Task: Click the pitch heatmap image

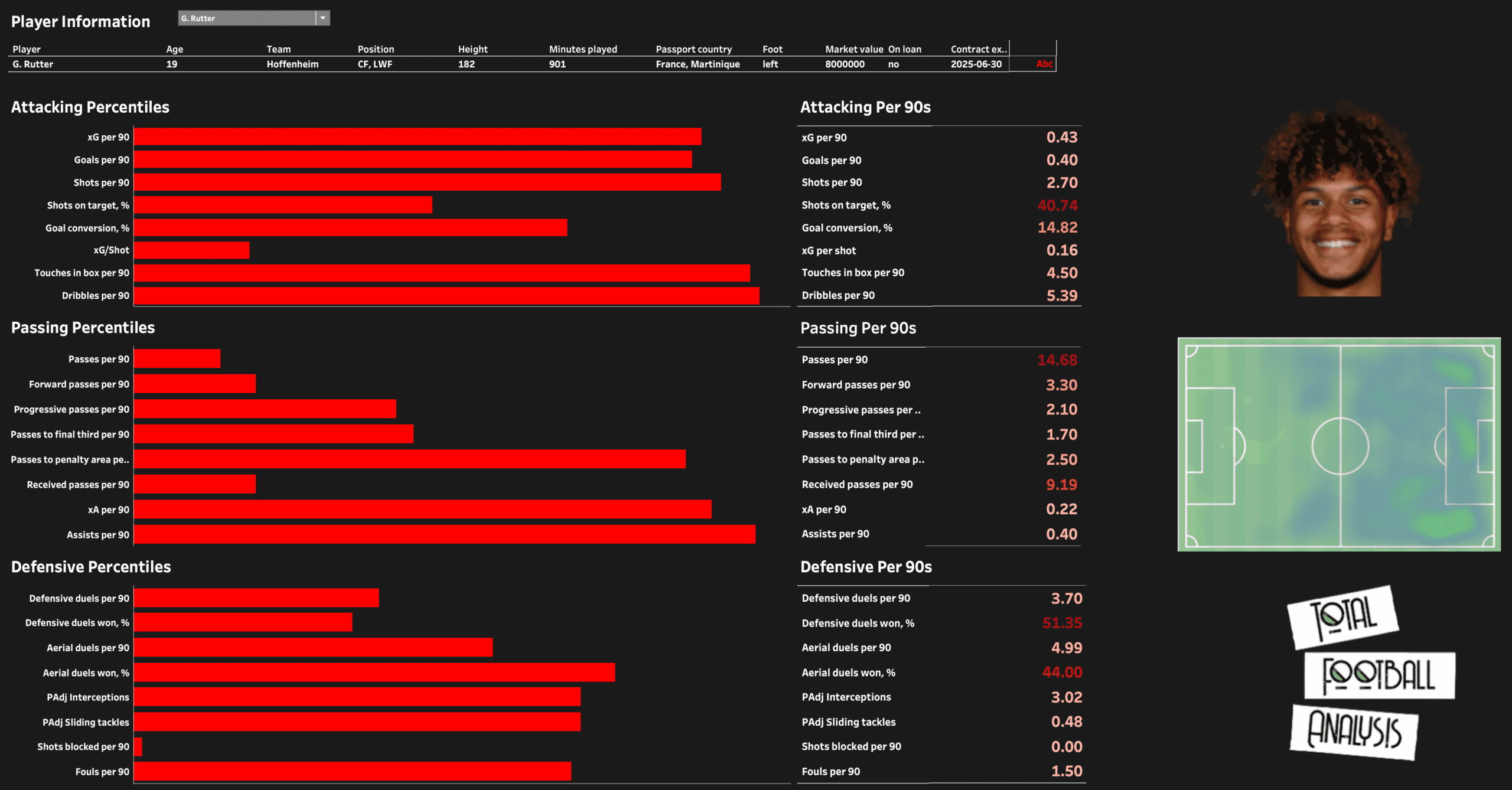Action: point(1339,445)
